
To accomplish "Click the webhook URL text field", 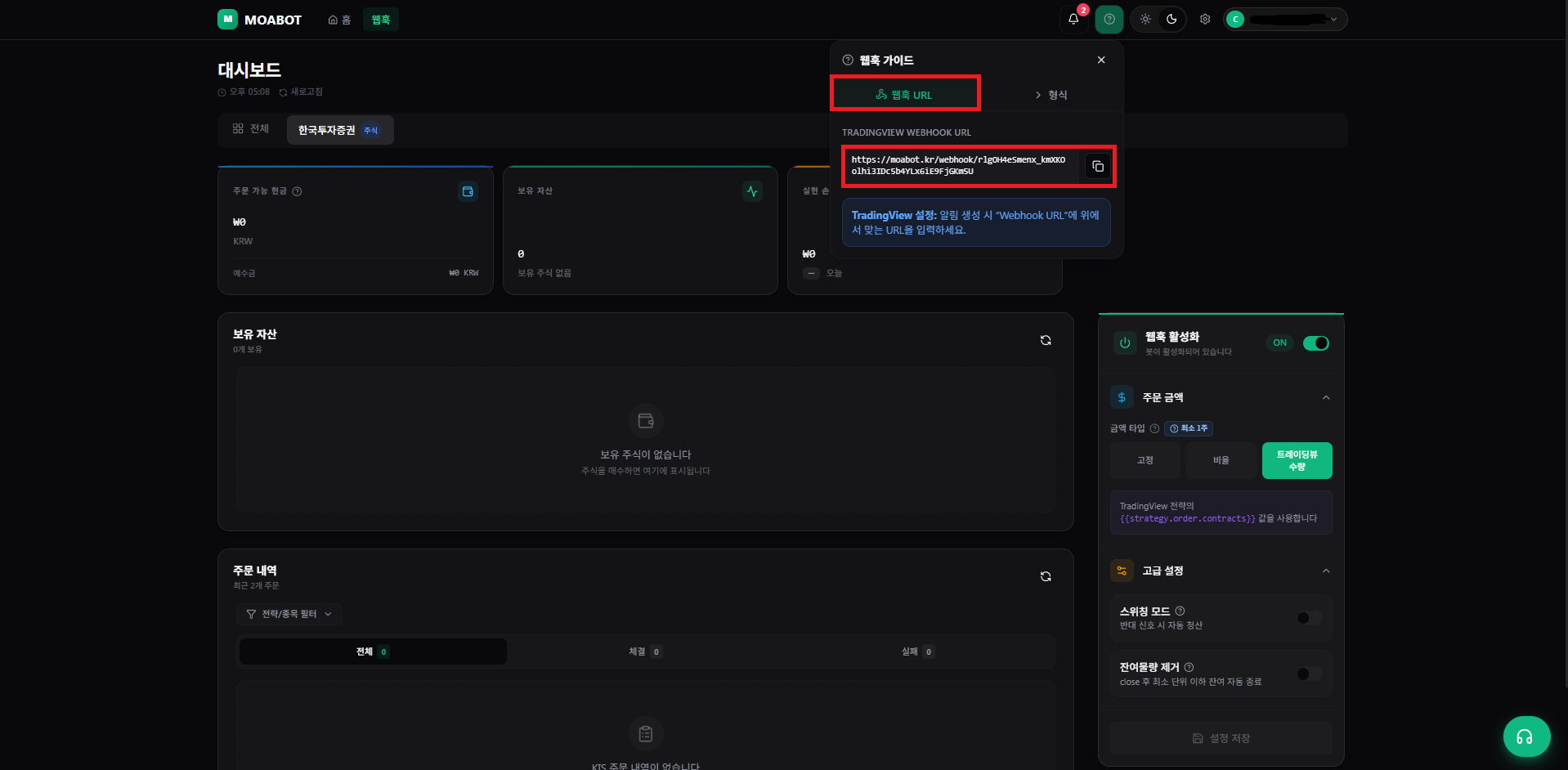I will 960,166.
